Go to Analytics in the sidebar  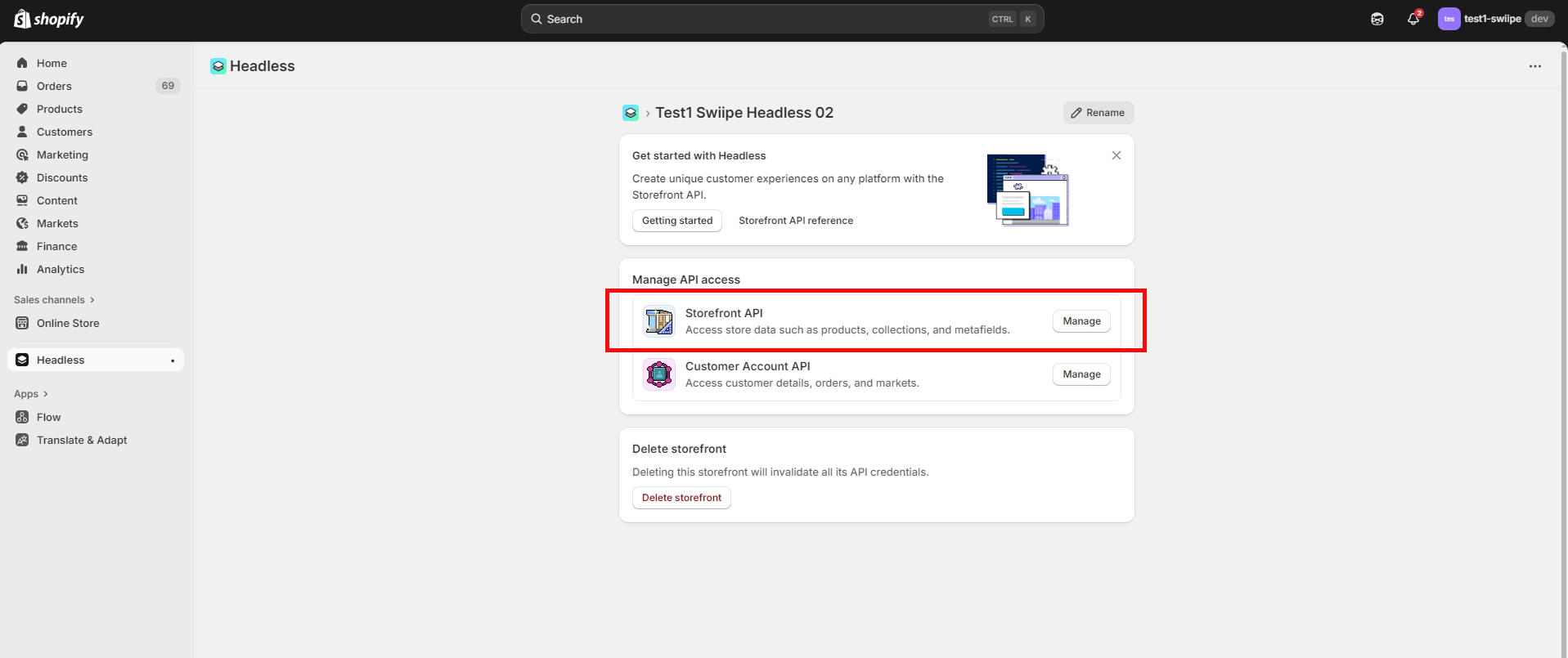[x=61, y=269]
